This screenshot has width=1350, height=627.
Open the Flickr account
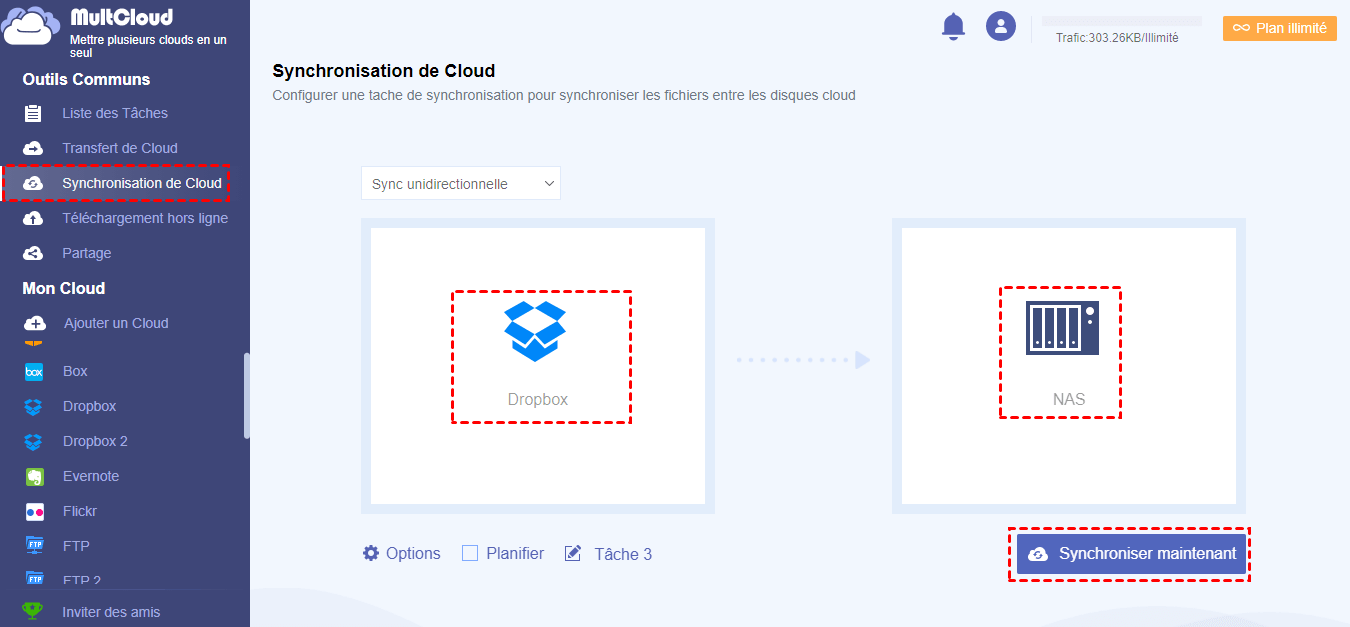click(x=80, y=511)
